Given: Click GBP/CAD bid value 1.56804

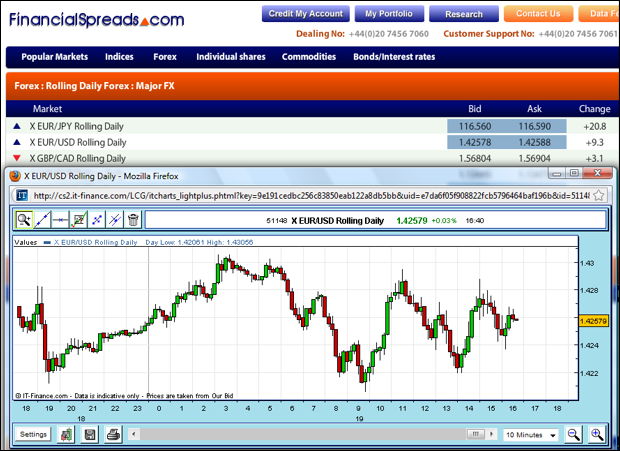Looking at the screenshot, I should click(475, 158).
